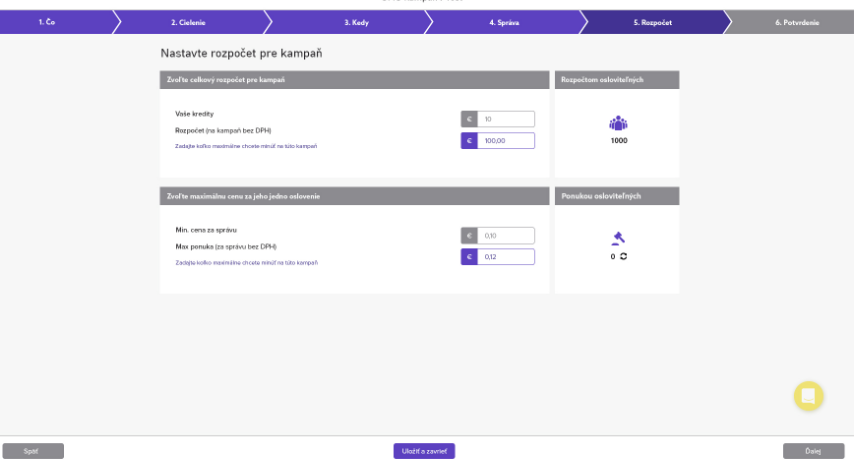Go to step 4. Správa
854x470 pixels.
(x=504, y=22)
